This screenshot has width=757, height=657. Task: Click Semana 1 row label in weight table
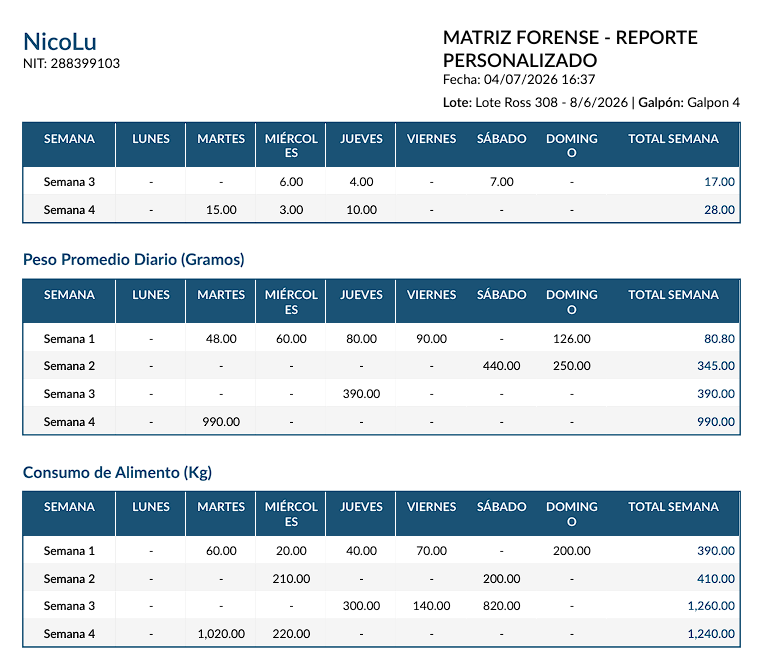point(69,339)
